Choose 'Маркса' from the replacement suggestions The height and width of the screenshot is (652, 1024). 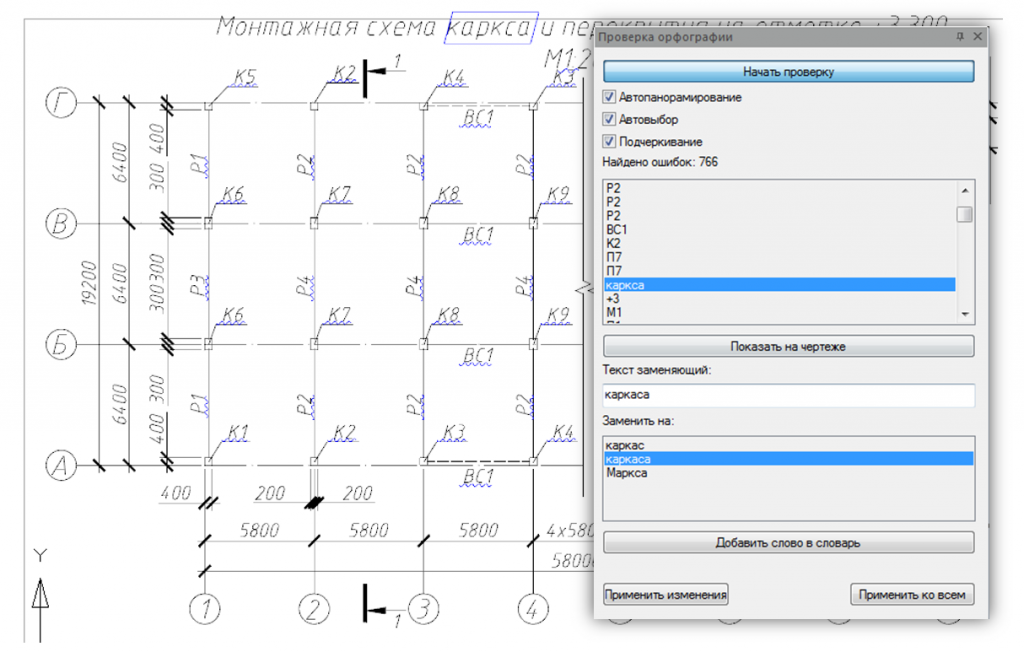click(x=788, y=473)
